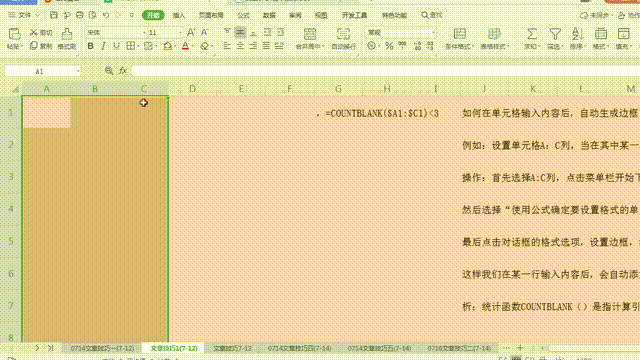Click the red font color A icon
Screen dimensions: 640x360
point(185,46)
